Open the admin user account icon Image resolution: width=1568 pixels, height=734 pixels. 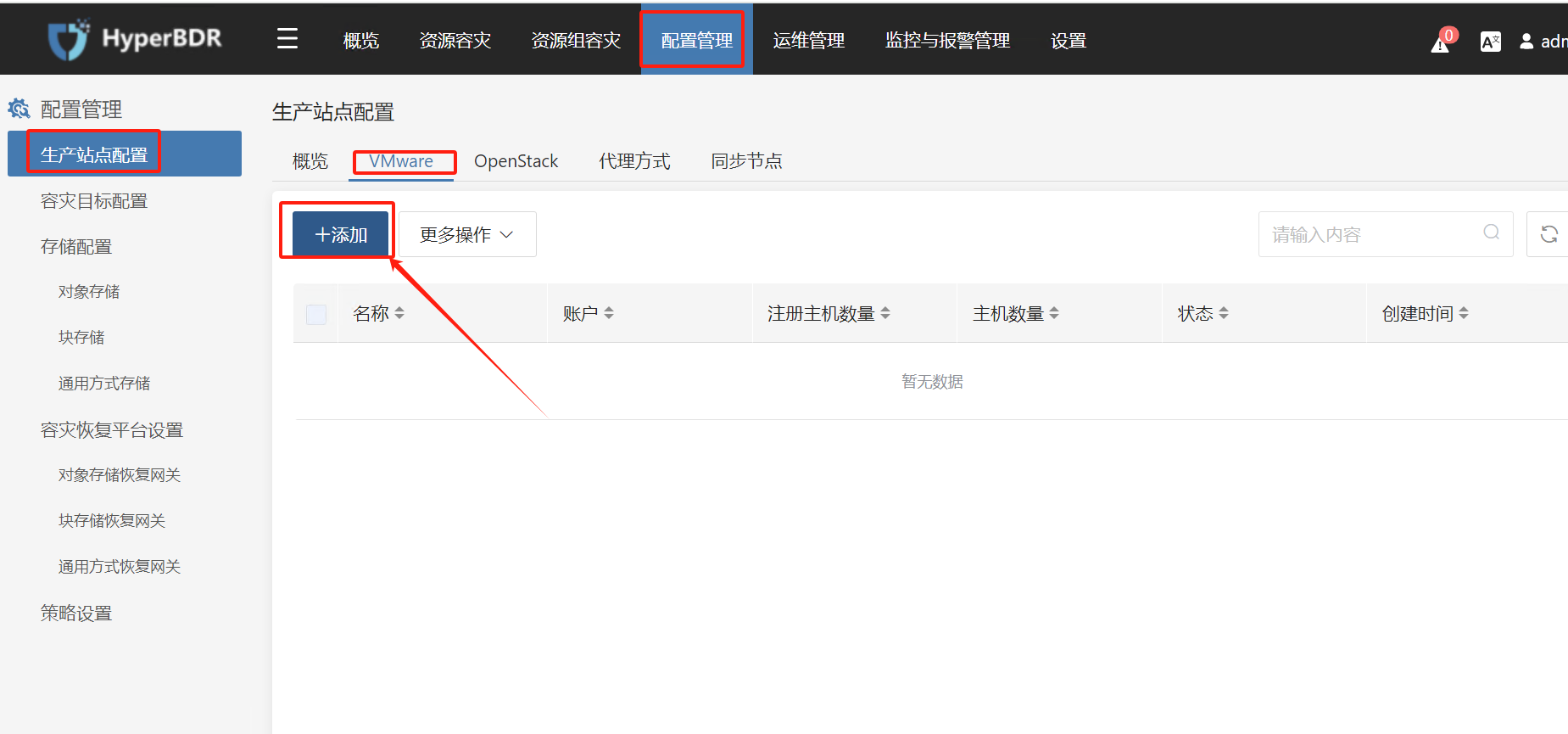click(x=1526, y=41)
